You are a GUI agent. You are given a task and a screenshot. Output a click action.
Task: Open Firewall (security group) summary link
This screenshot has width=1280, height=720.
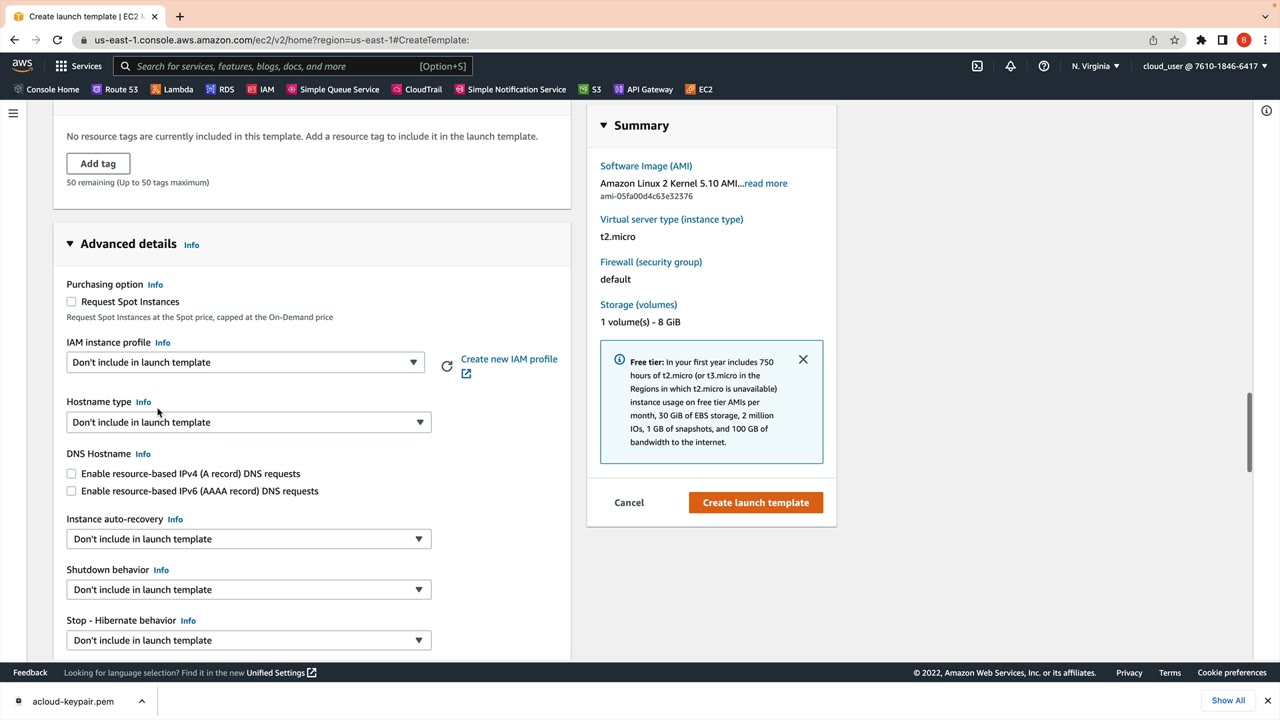click(x=651, y=262)
